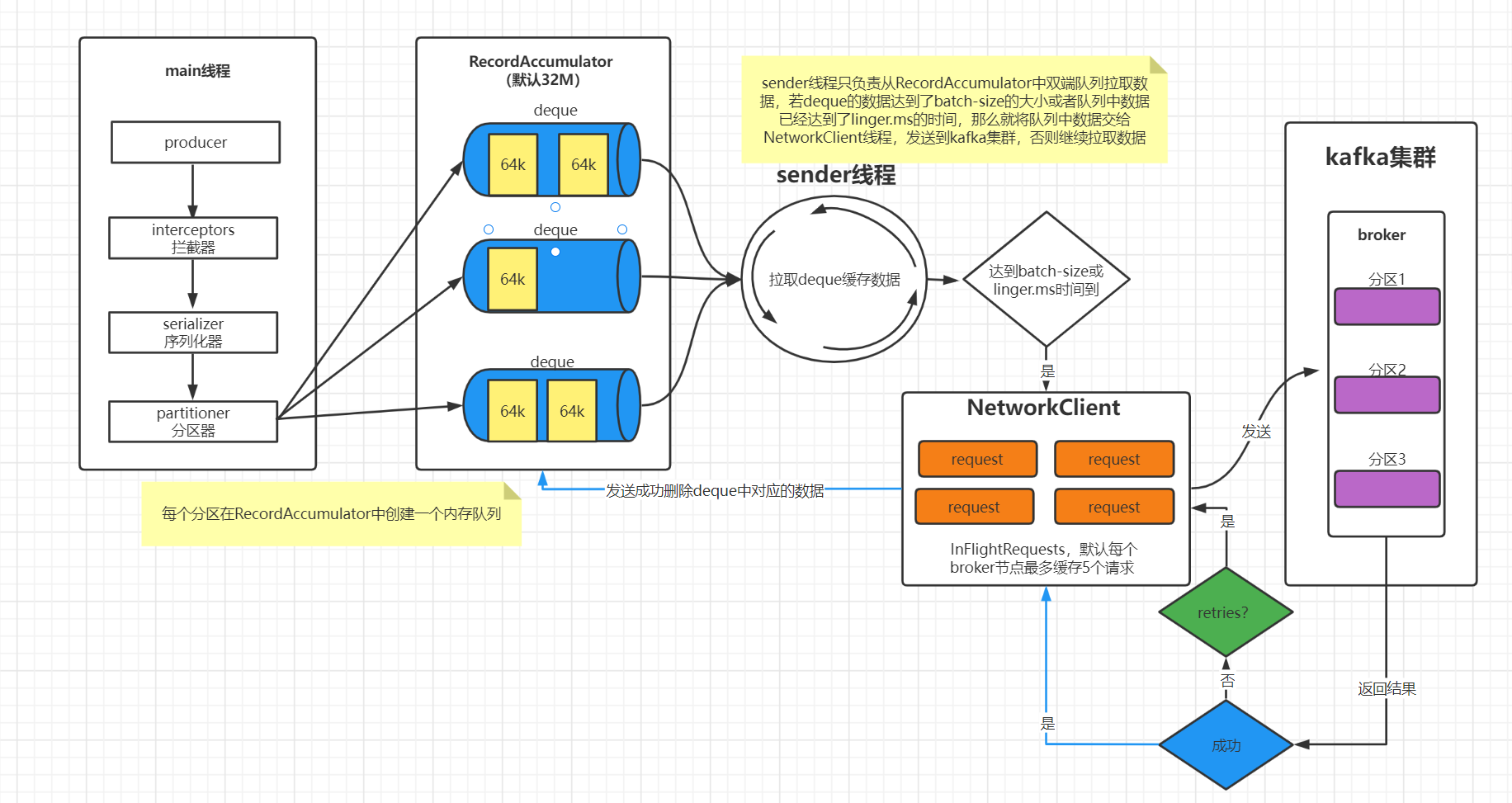Select the single 64k block in the middle deque
This screenshot has width=1512, height=803.
513,279
